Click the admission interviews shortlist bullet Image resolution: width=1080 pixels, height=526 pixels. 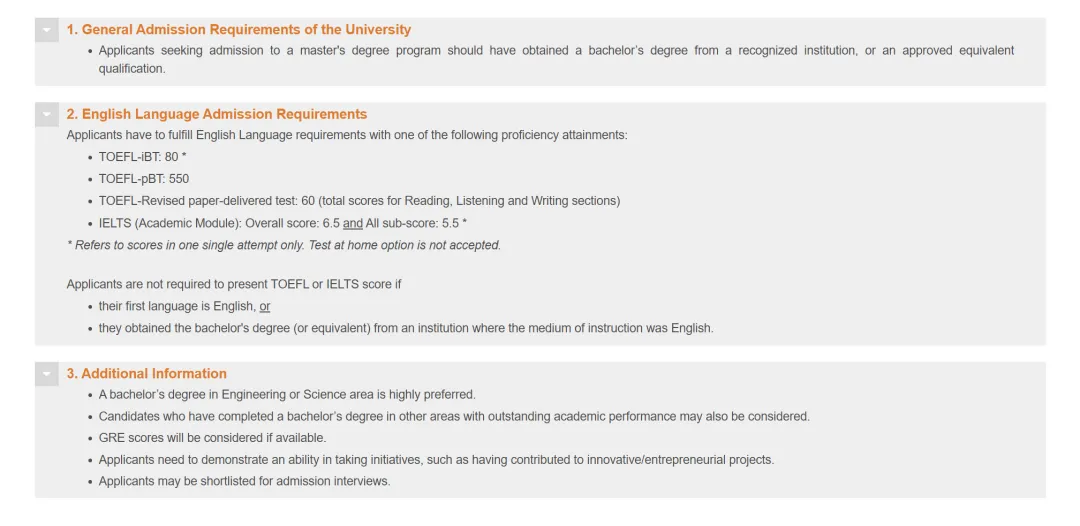244,481
